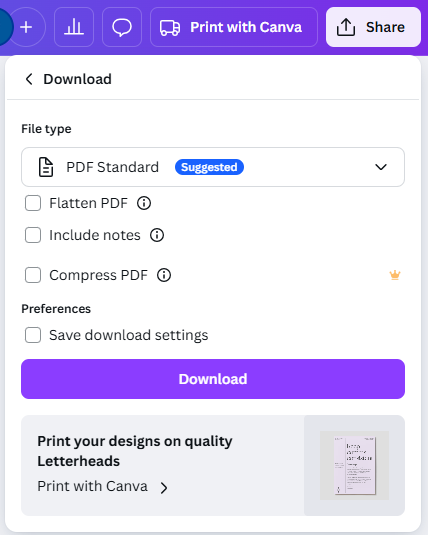The image size is (428, 535).
Task: Open the PDF Standard file type dropdown
Action: 213,167
